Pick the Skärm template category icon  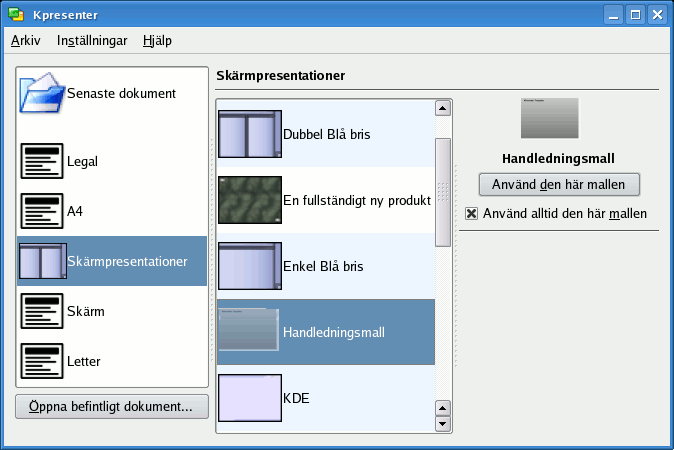pyautogui.click(x=41, y=311)
